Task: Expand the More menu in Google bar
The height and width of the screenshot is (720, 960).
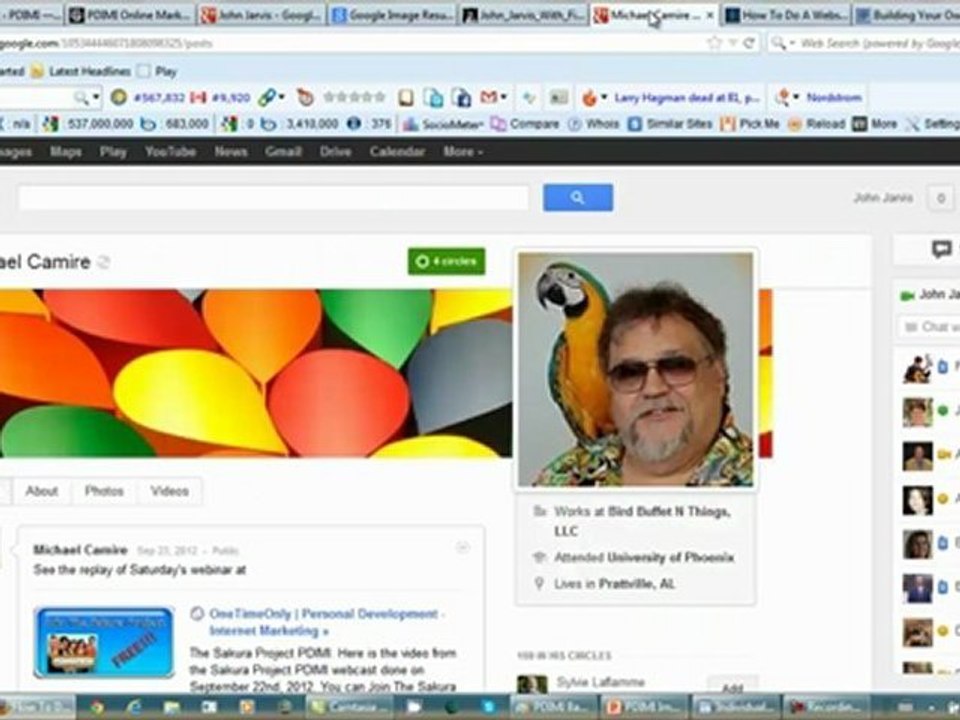Action: pos(463,152)
